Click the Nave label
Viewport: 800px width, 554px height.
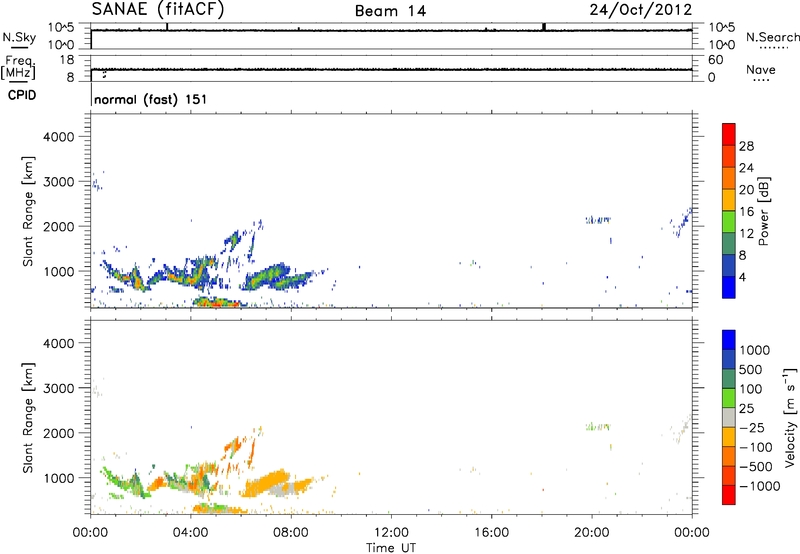click(x=761, y=69)
